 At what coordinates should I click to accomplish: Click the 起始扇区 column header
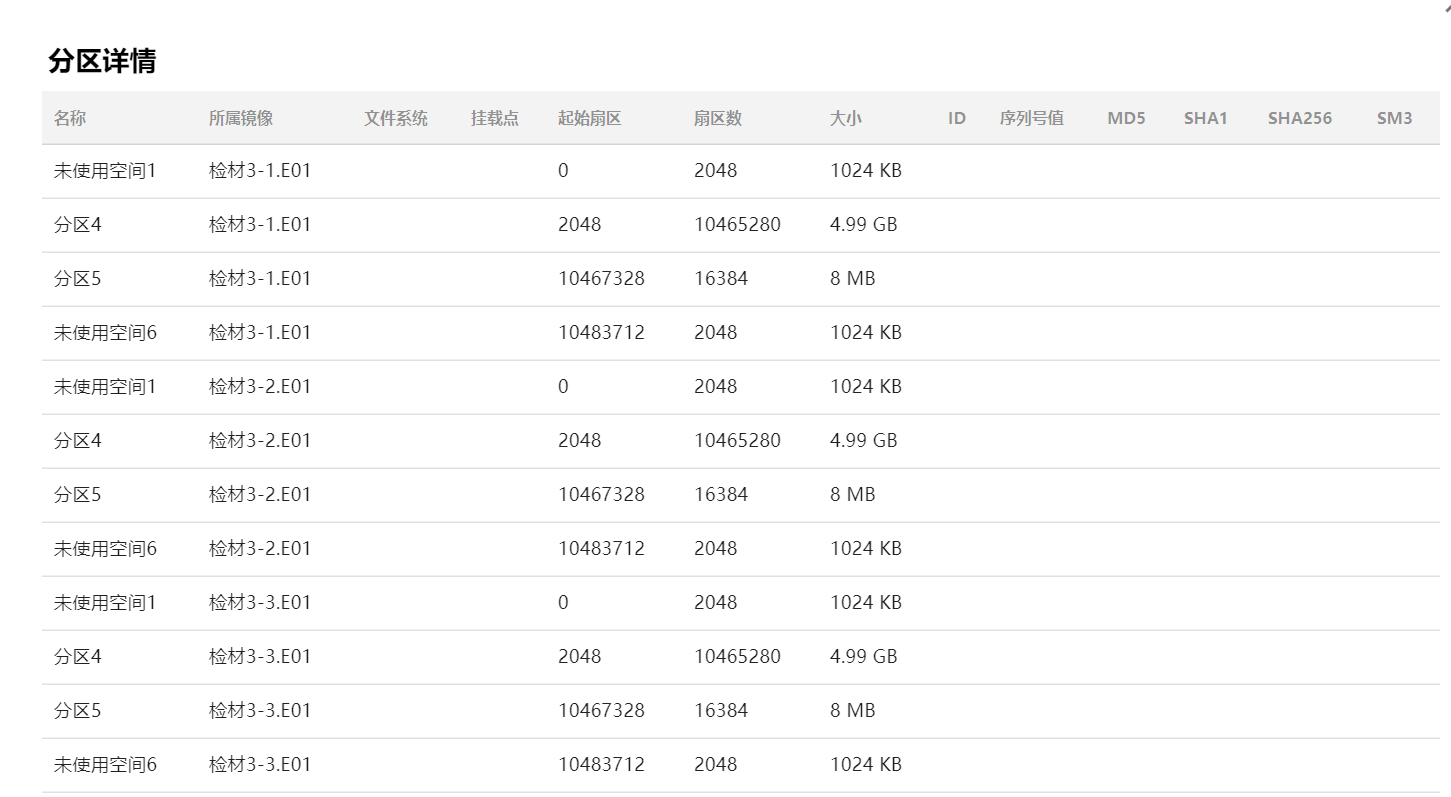[590, 118]
